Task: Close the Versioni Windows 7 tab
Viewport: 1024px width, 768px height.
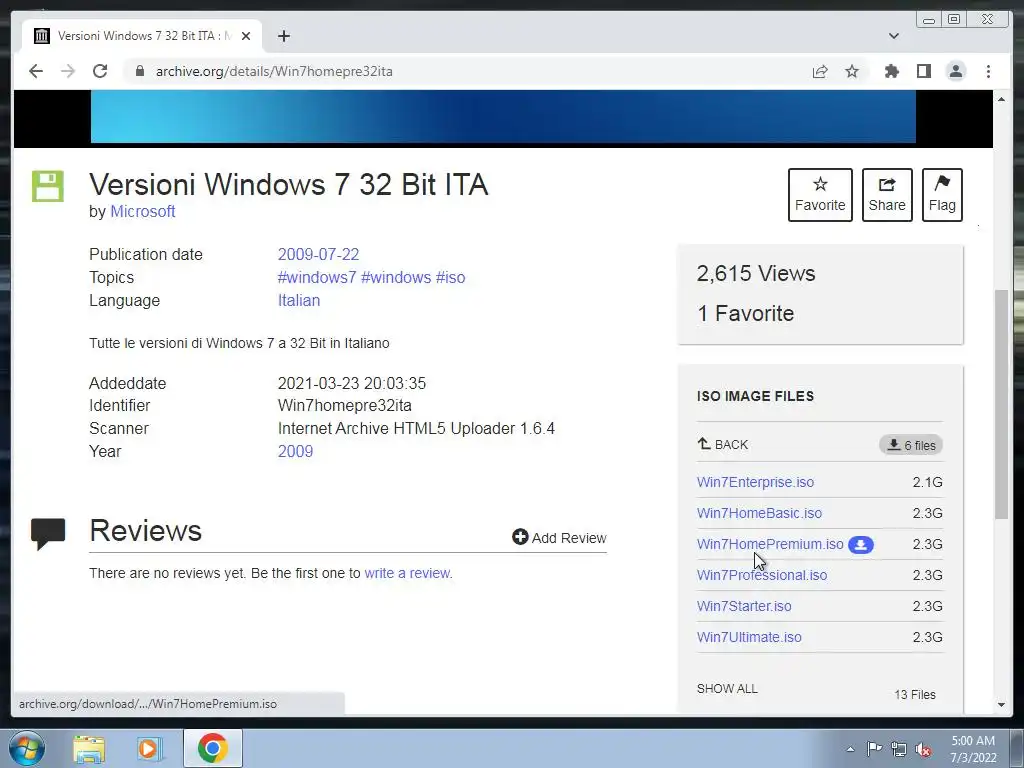Action: click(x=246, y=36)
